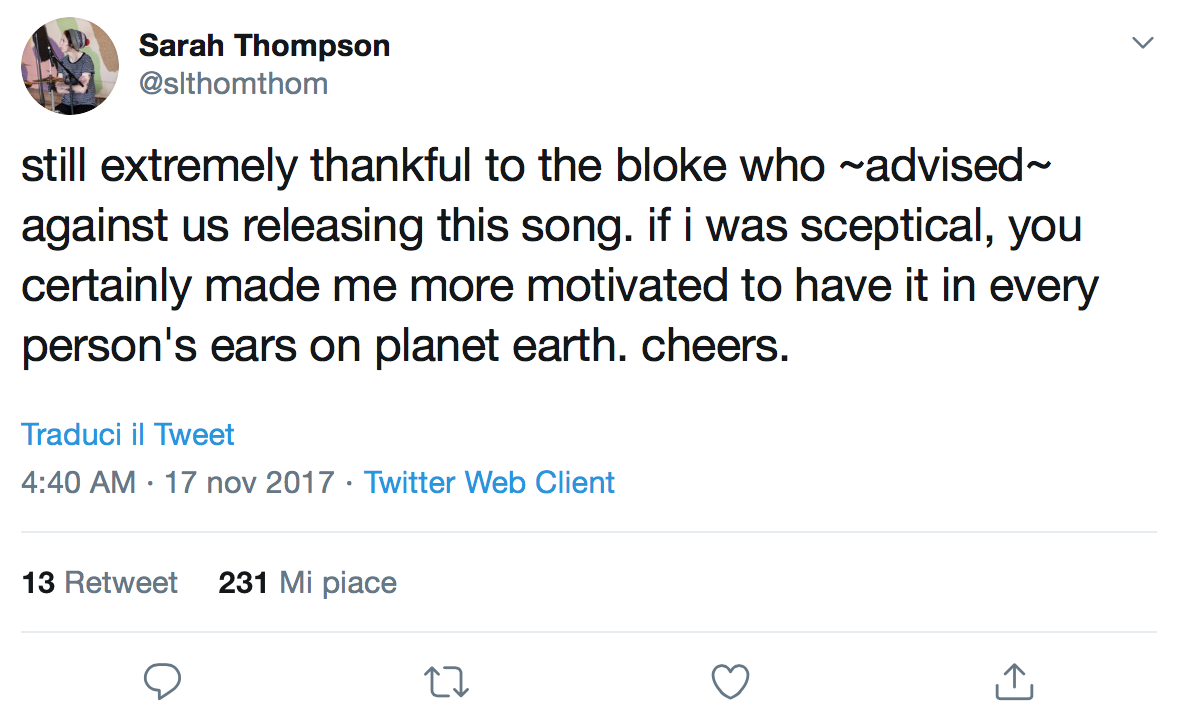
Task: Open the share tweet upload icon
Action: coord(1014,681)
